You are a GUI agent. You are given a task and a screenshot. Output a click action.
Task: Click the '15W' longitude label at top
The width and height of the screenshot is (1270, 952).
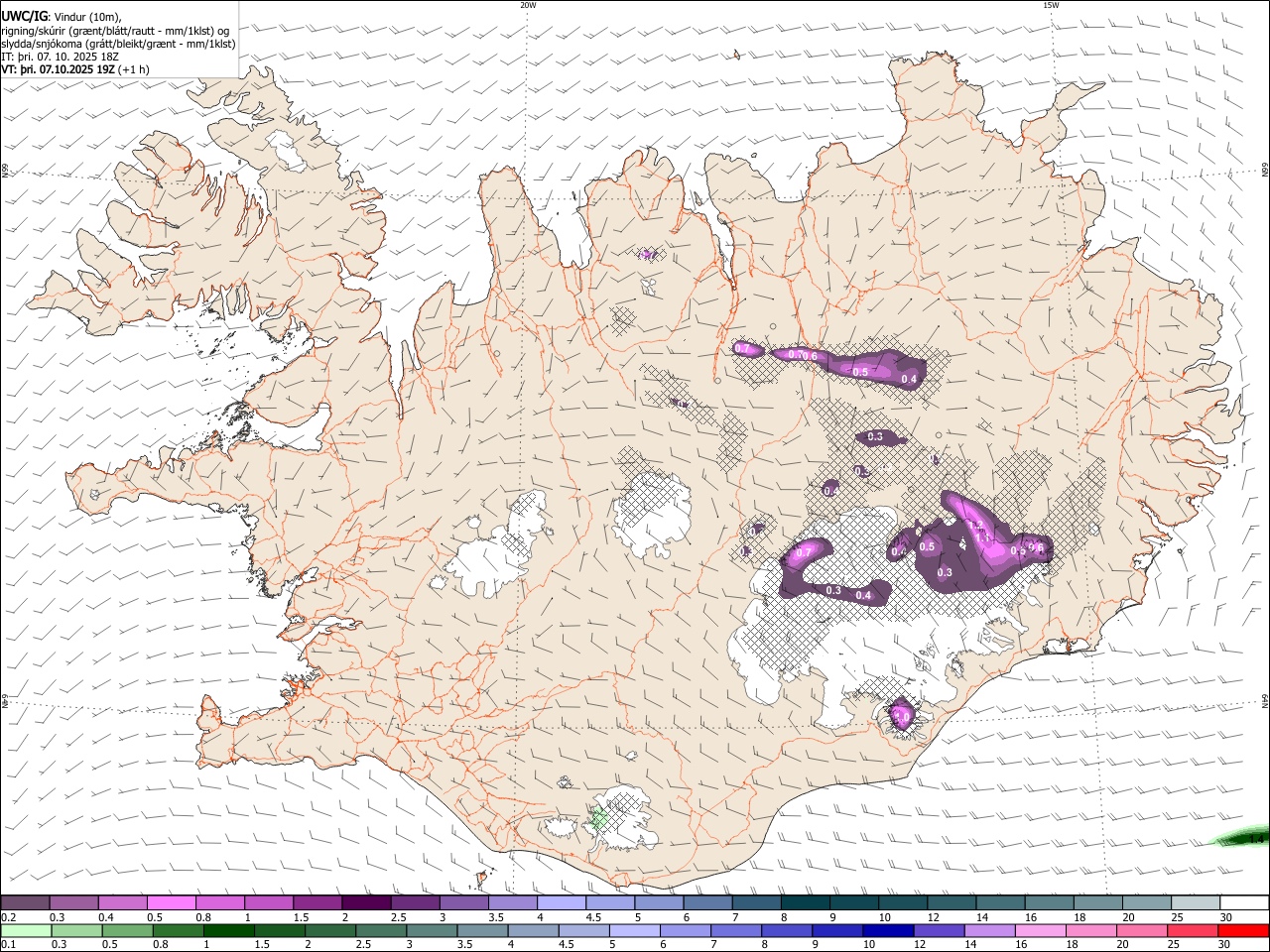pos(1051,5)
